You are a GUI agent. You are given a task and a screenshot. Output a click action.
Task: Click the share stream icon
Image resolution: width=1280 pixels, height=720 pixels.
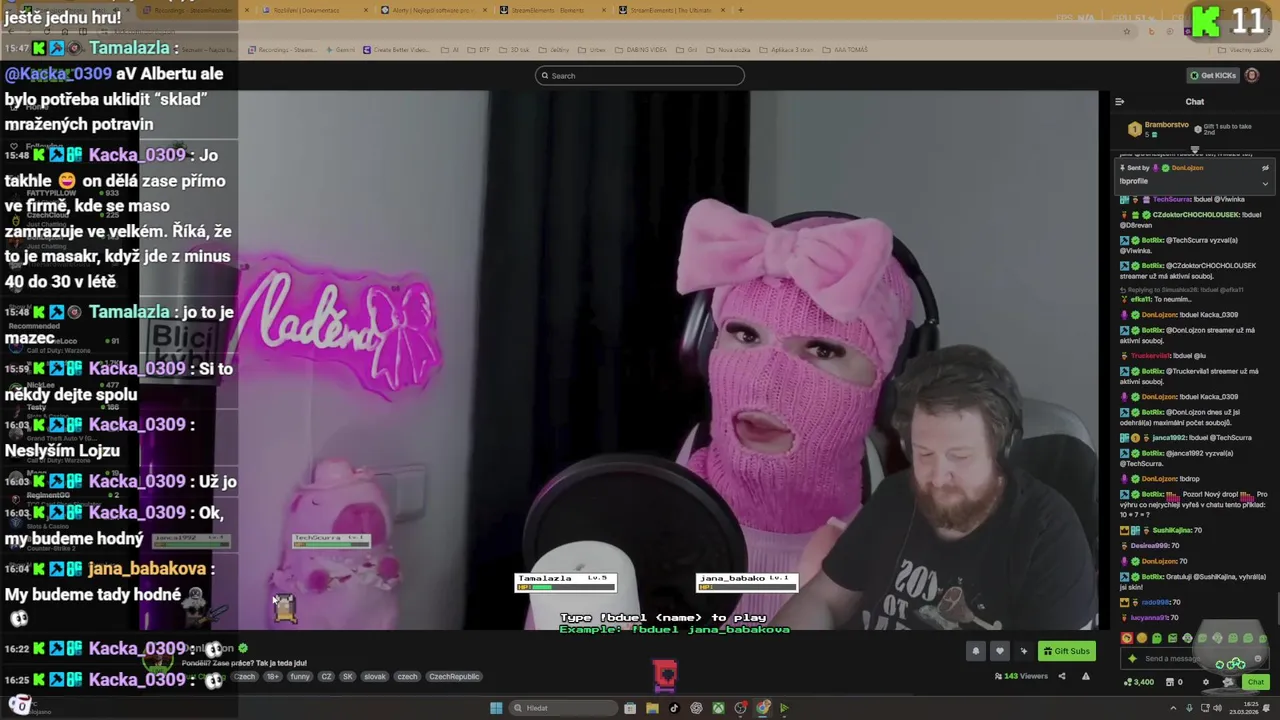tap(1062, 676)
